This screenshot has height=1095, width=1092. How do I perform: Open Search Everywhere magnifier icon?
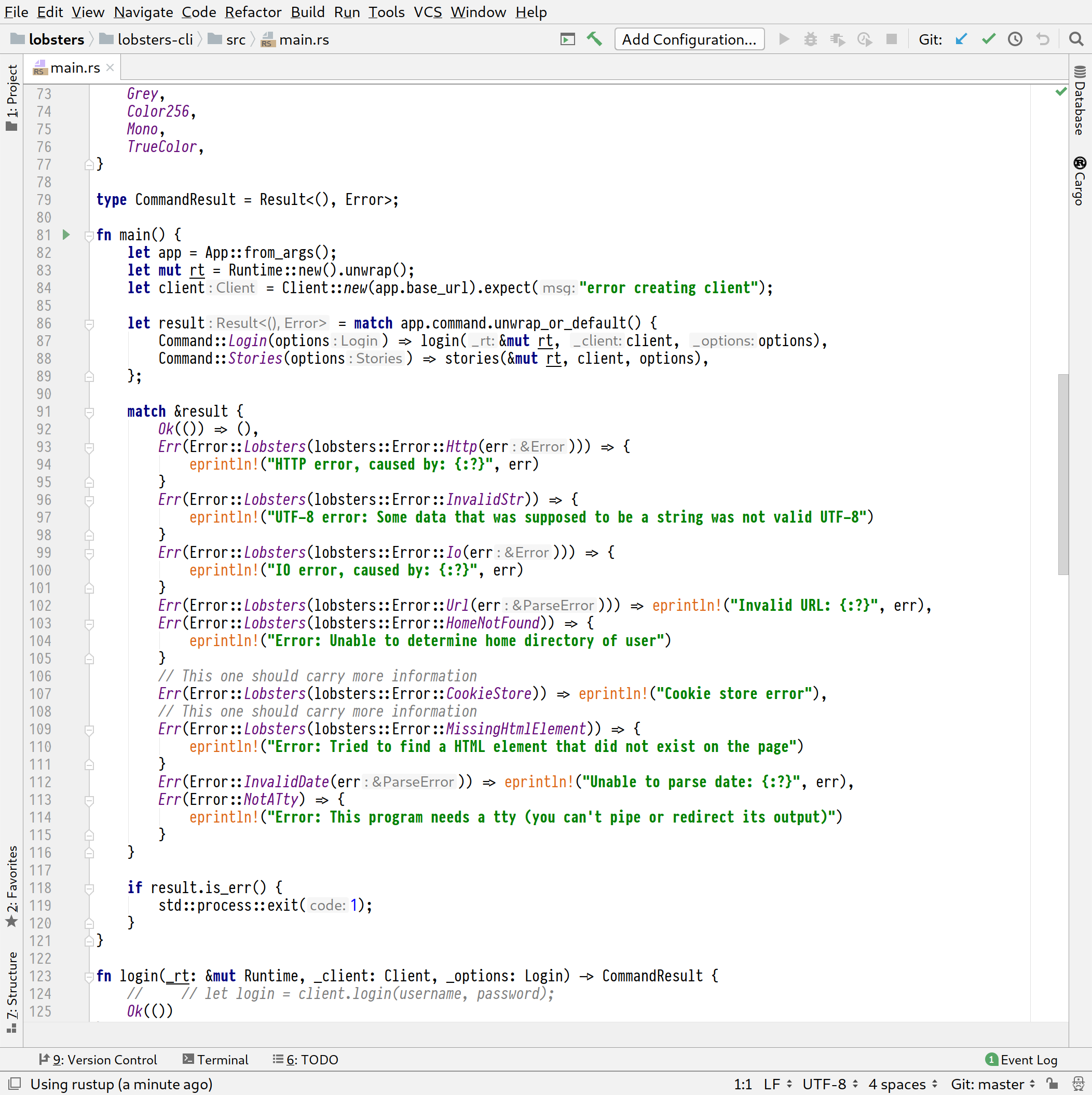point(1075,39)
